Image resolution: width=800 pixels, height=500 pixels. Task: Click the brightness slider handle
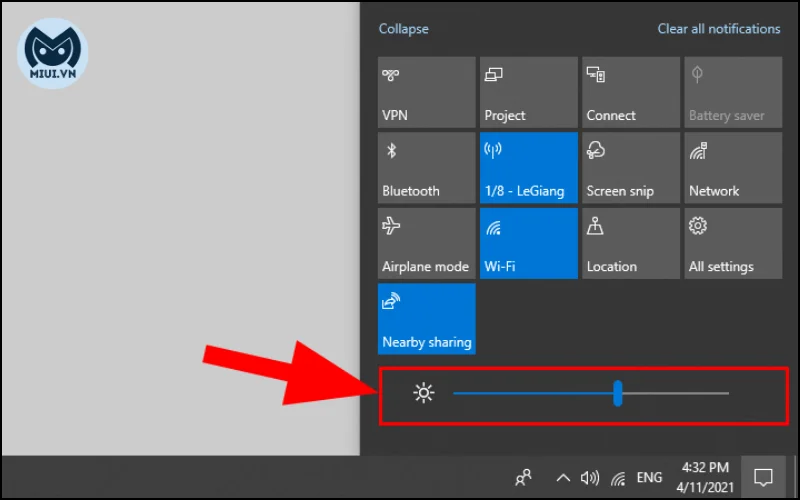pos(617,393)
